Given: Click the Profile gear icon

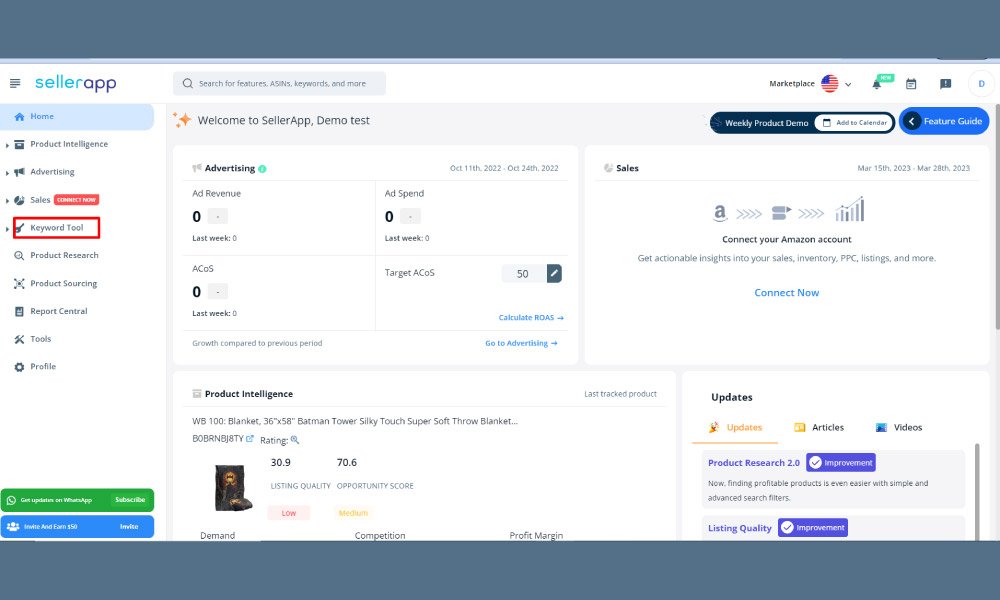Looking at the screenshot, I should click(x=19, y=367).
